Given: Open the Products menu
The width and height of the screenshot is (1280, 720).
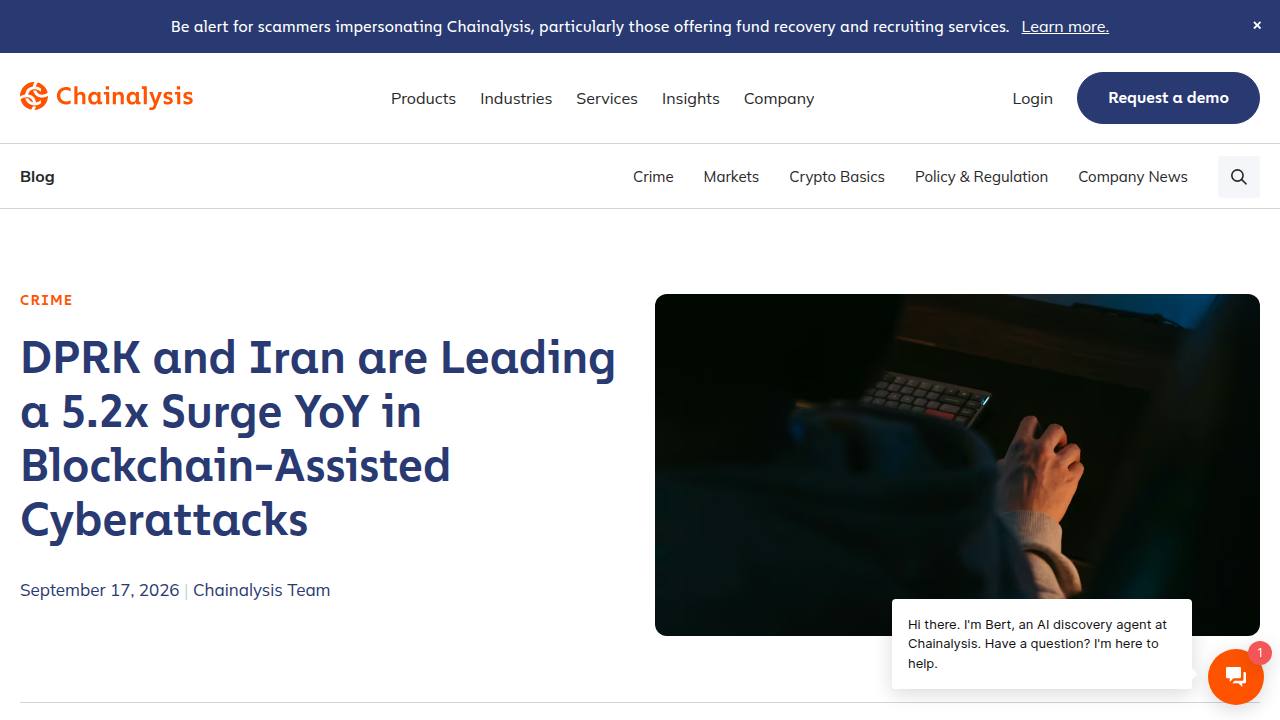Looking at the screenshot, I should tap(423, 98).
